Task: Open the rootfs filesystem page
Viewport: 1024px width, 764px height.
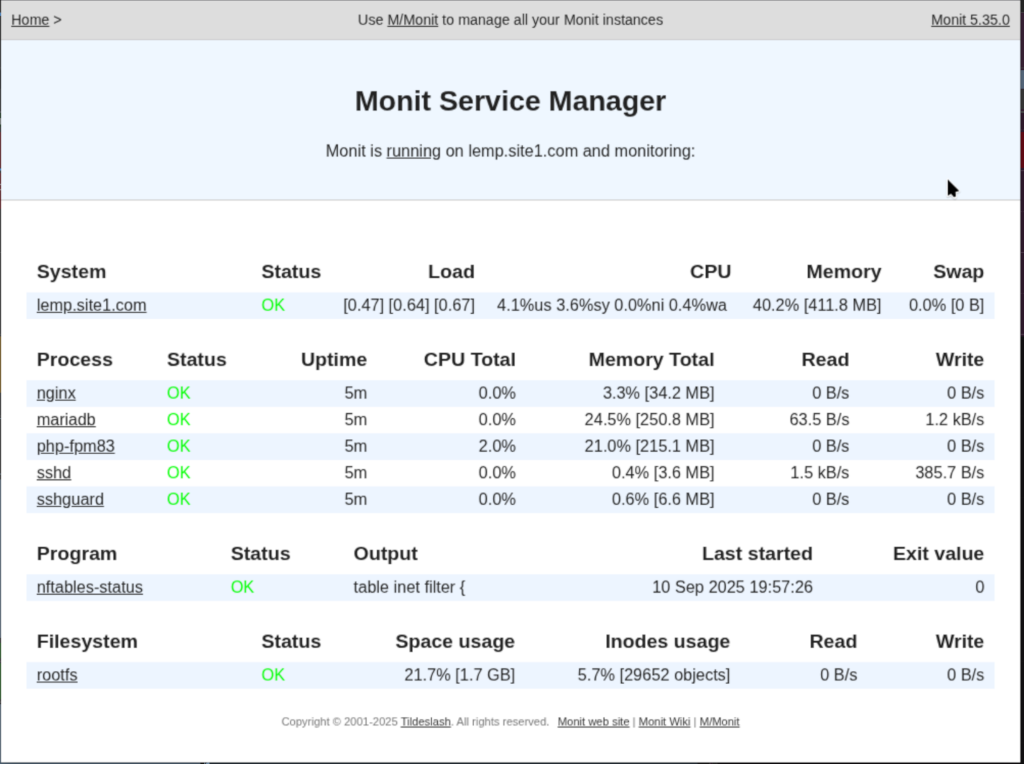Action: (x=57, y=675)
